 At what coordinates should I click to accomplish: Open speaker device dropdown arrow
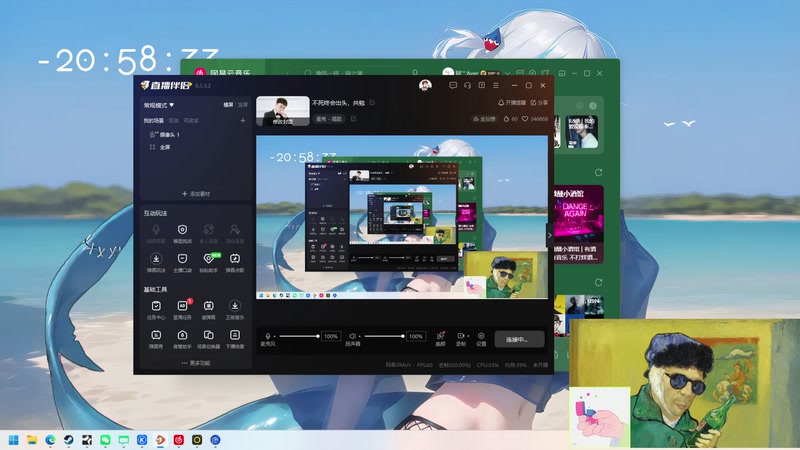(359, 336)
